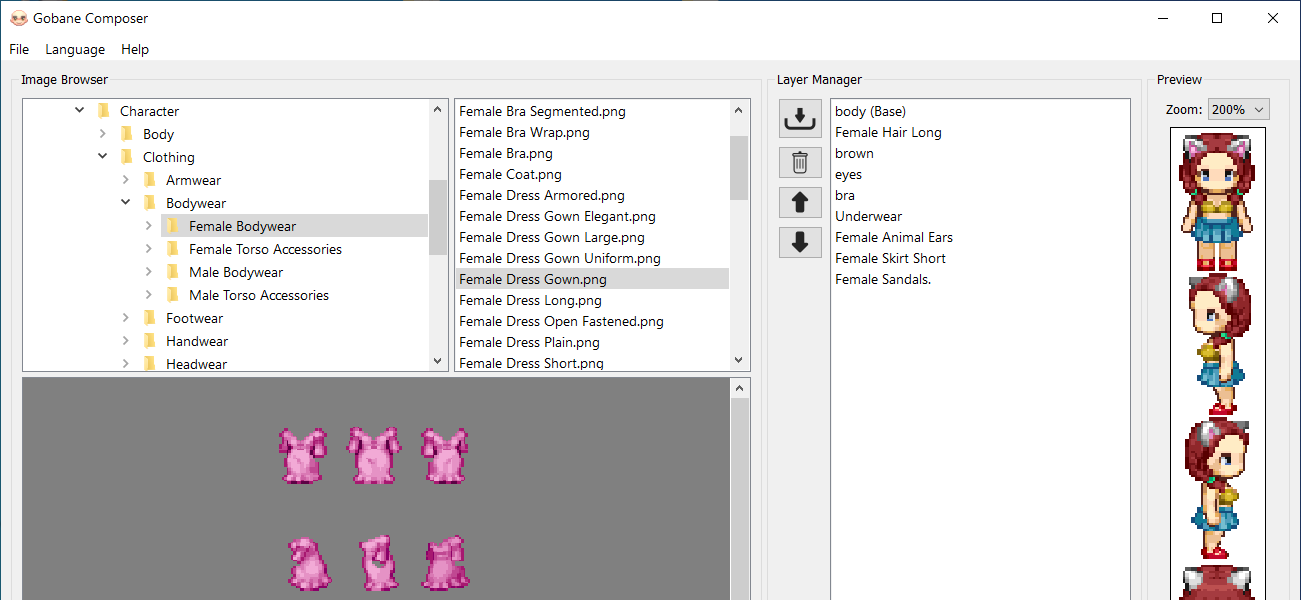Screen dimensions: 1301x600
Task: Click folder tree scrollbar up arrow
Action: pyautogui.click(x=437, y=110)
